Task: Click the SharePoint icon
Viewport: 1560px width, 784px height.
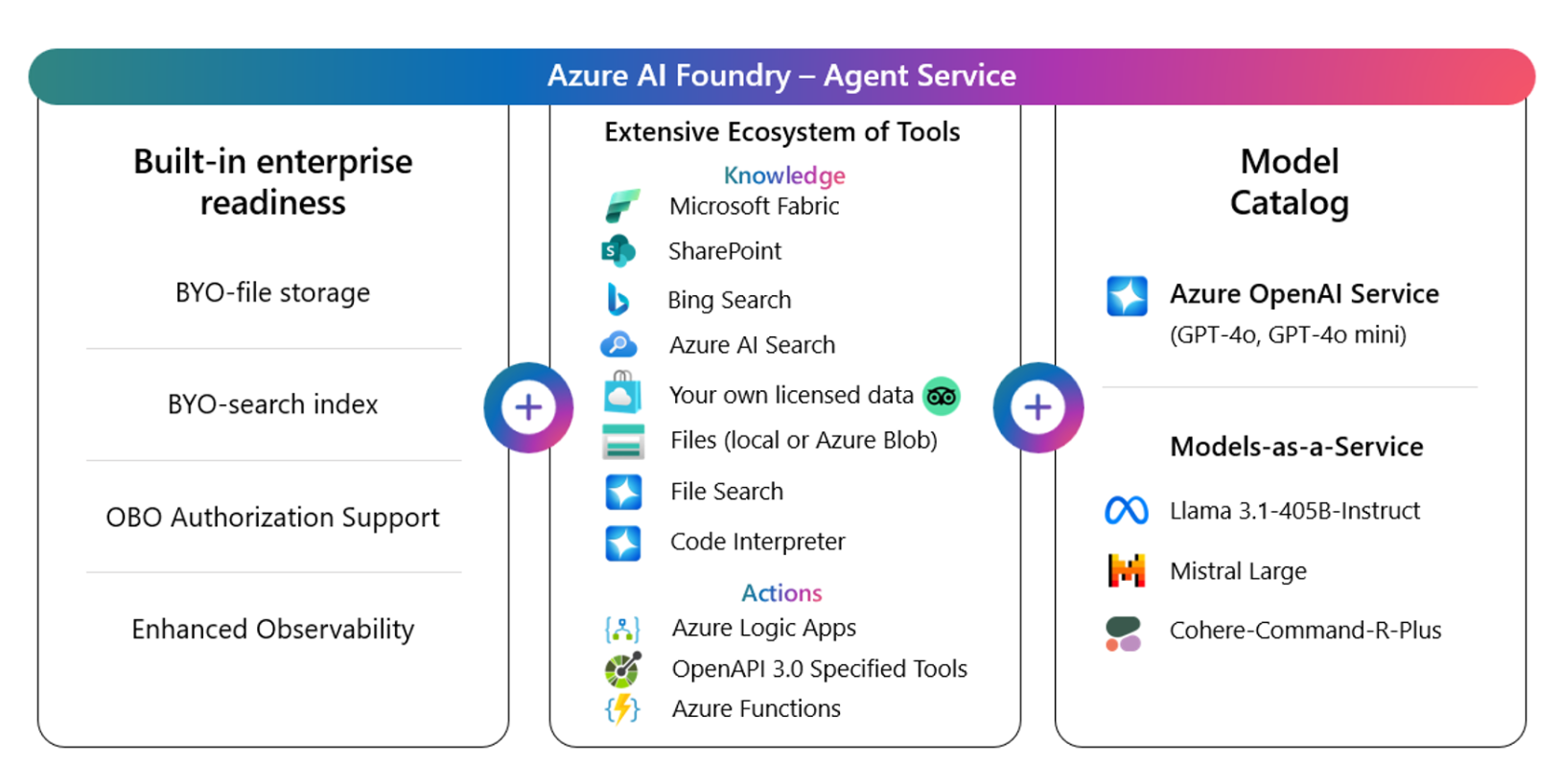Action: [x=618, y=251]
